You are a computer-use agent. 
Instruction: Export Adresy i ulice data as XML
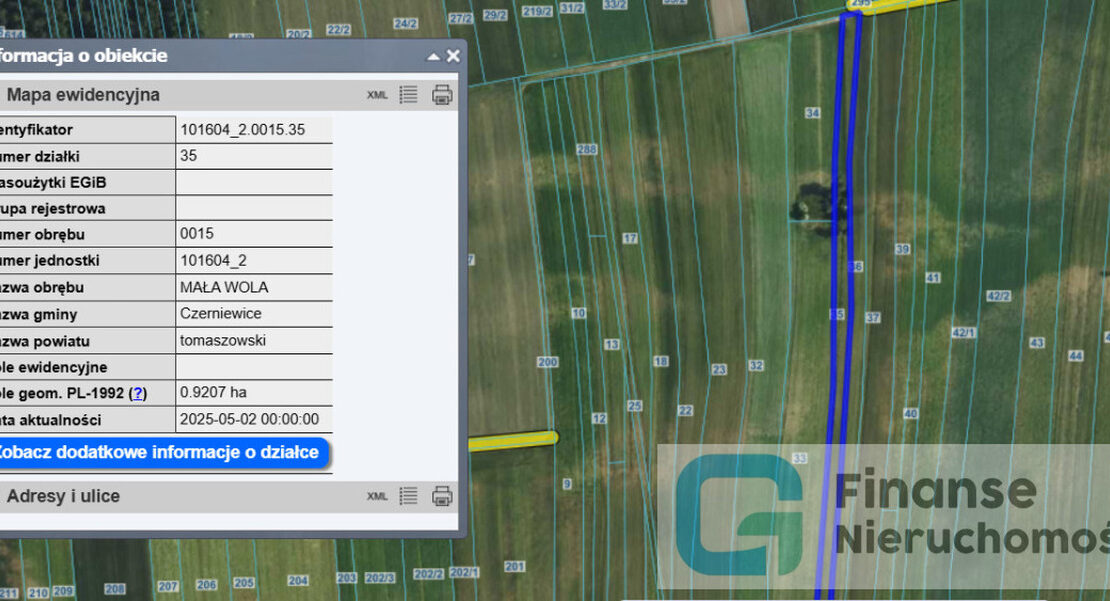[377, 496]
